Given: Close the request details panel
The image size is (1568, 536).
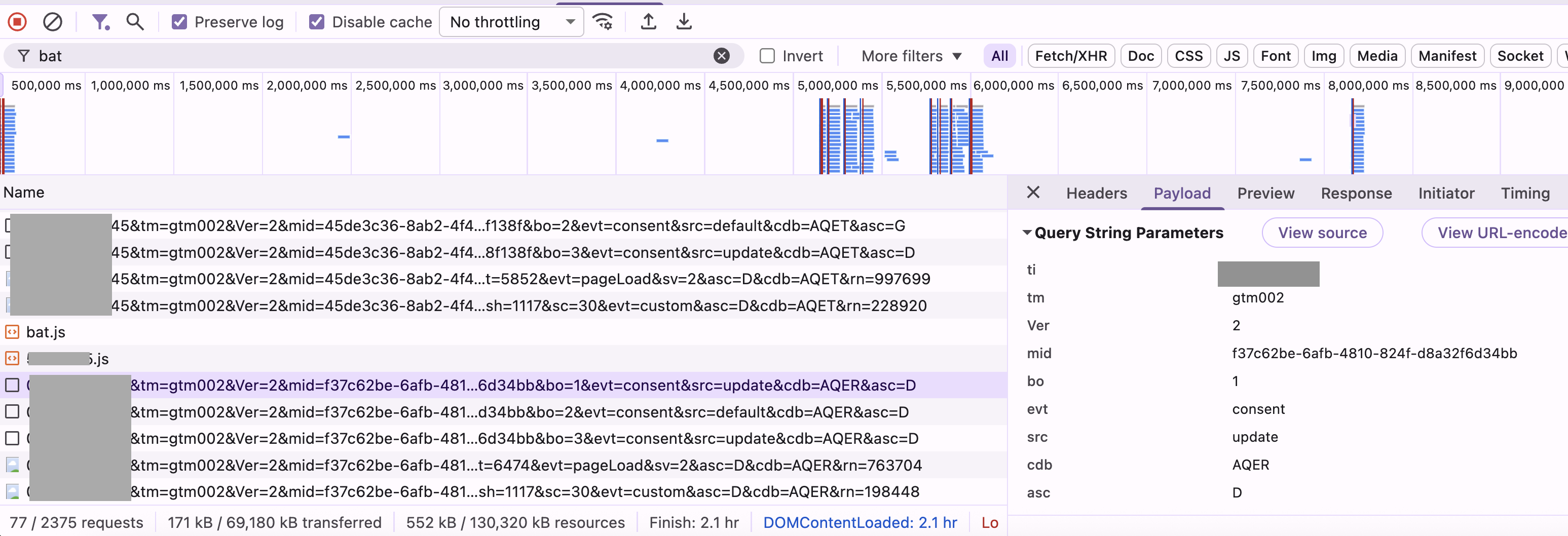Looking at the screenshot, I should pyautogui.click(x=1033, y=192).
